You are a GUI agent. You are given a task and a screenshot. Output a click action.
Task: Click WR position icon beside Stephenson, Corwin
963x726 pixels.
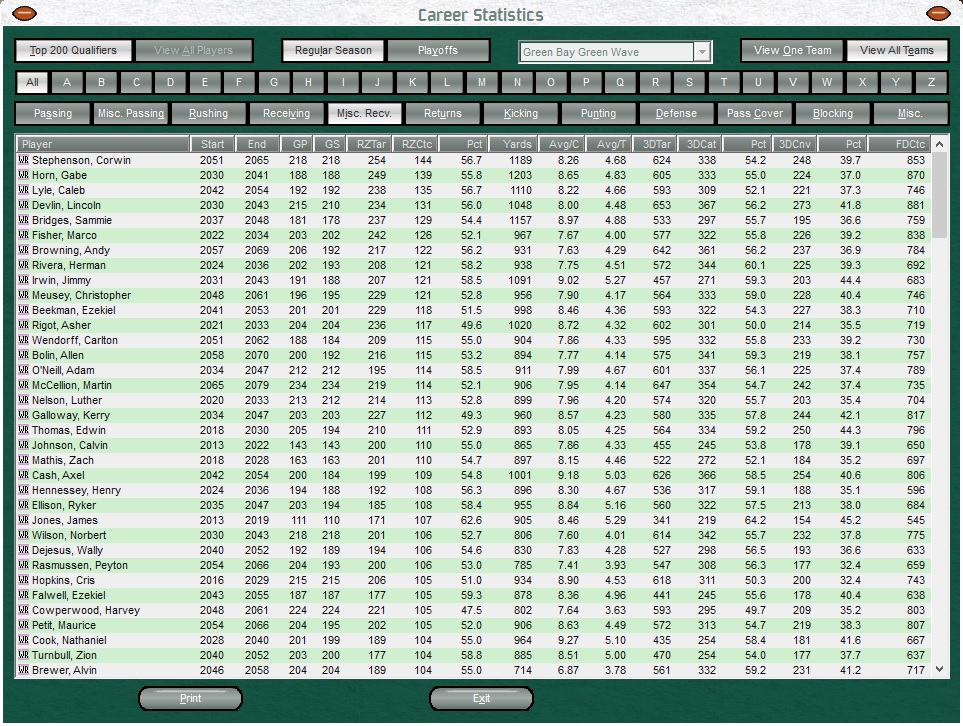click(24, 160)
